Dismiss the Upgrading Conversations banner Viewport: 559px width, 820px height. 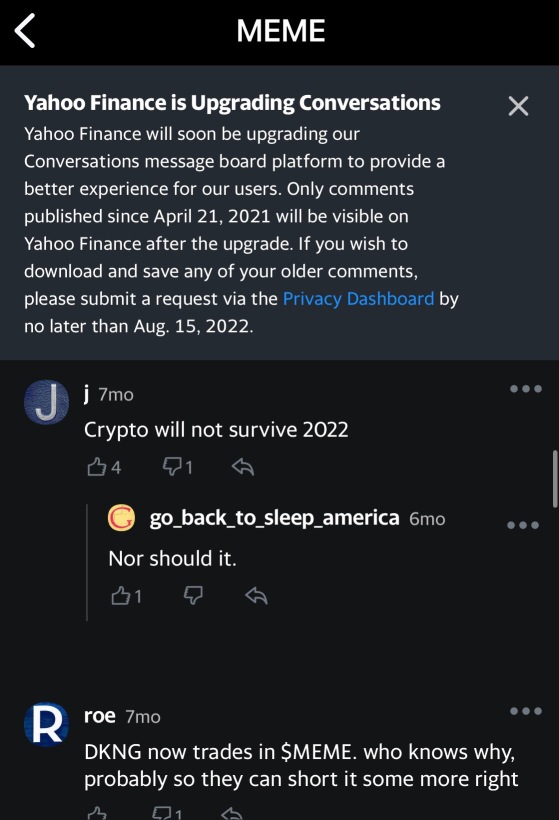pos(518,106)
